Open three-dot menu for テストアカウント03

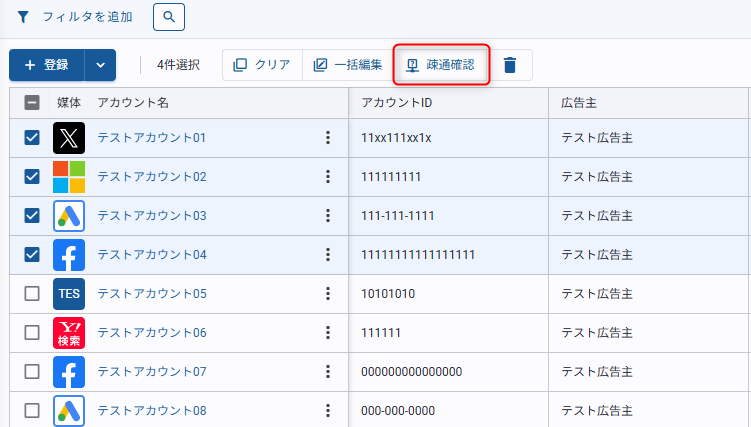pyautogui.click(x=327, y=216)
